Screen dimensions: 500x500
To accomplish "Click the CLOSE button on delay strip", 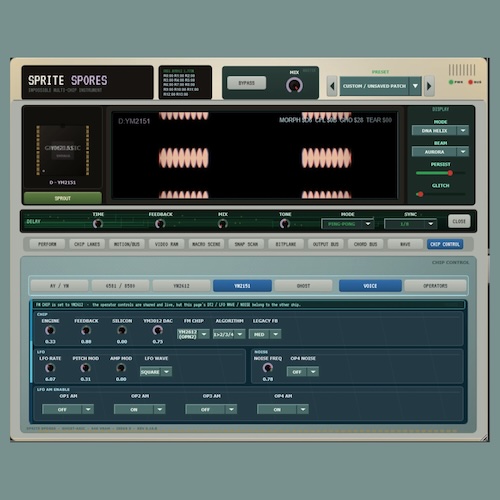I will 459,221.
